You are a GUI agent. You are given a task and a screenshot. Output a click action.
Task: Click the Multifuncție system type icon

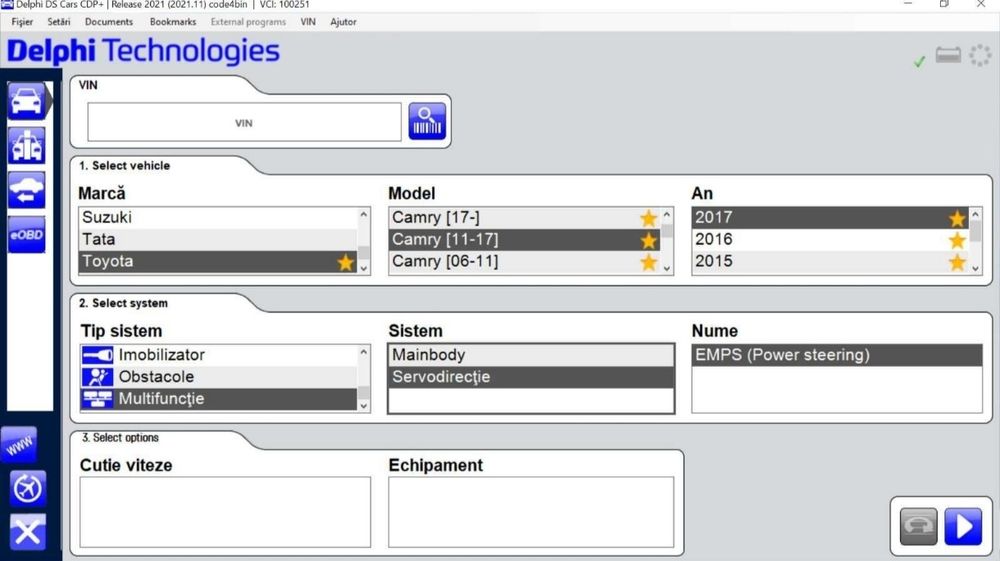pyautogui.click(x=98, y=399)
